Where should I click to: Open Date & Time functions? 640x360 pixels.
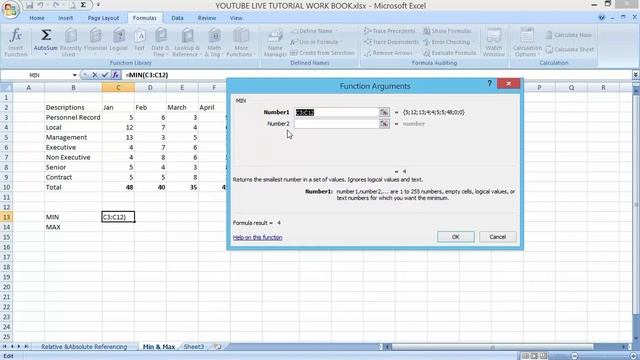point(160,42)
